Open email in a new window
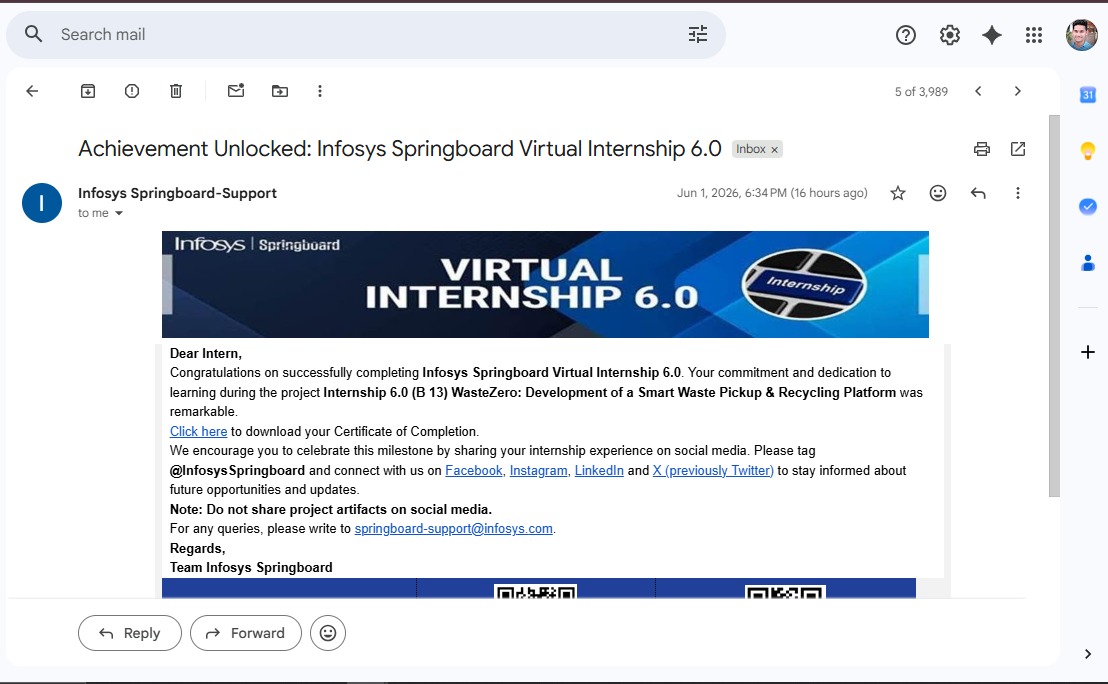 (x=1018, y=149)
